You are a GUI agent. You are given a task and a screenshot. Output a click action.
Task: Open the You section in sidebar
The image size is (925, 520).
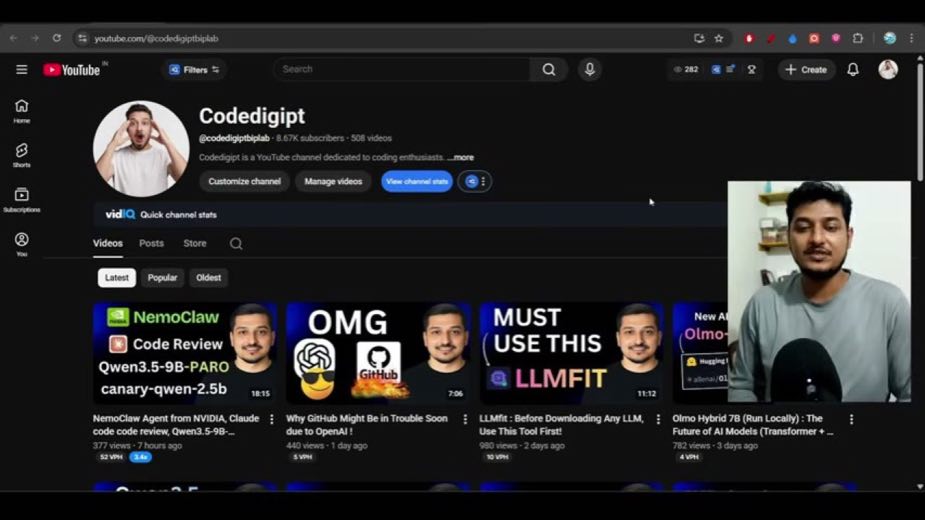click(22, 244)
